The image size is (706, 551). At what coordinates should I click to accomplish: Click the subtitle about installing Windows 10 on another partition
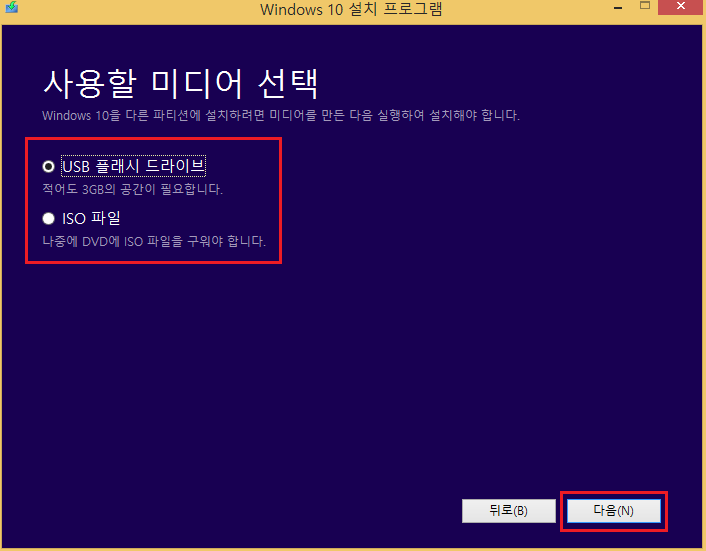281,115
